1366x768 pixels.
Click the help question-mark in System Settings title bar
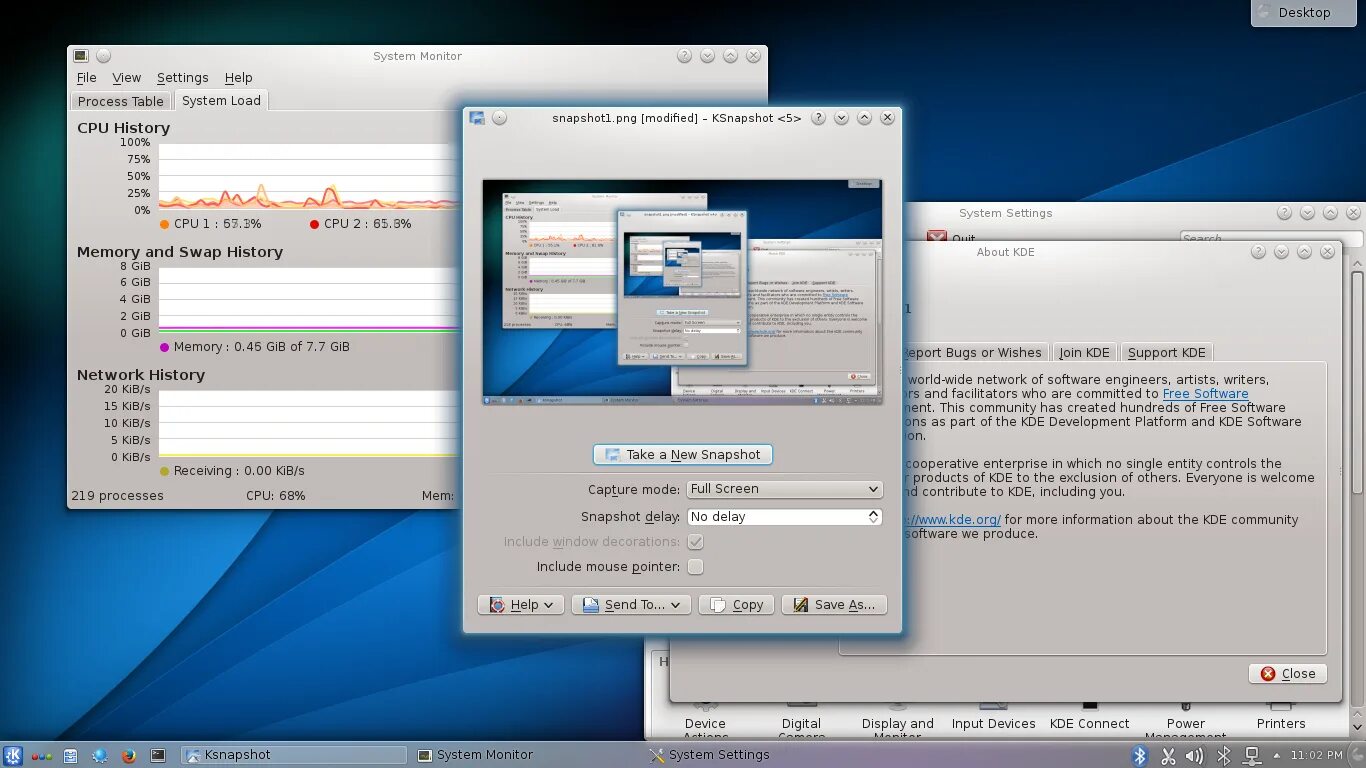pos(1284,213)
